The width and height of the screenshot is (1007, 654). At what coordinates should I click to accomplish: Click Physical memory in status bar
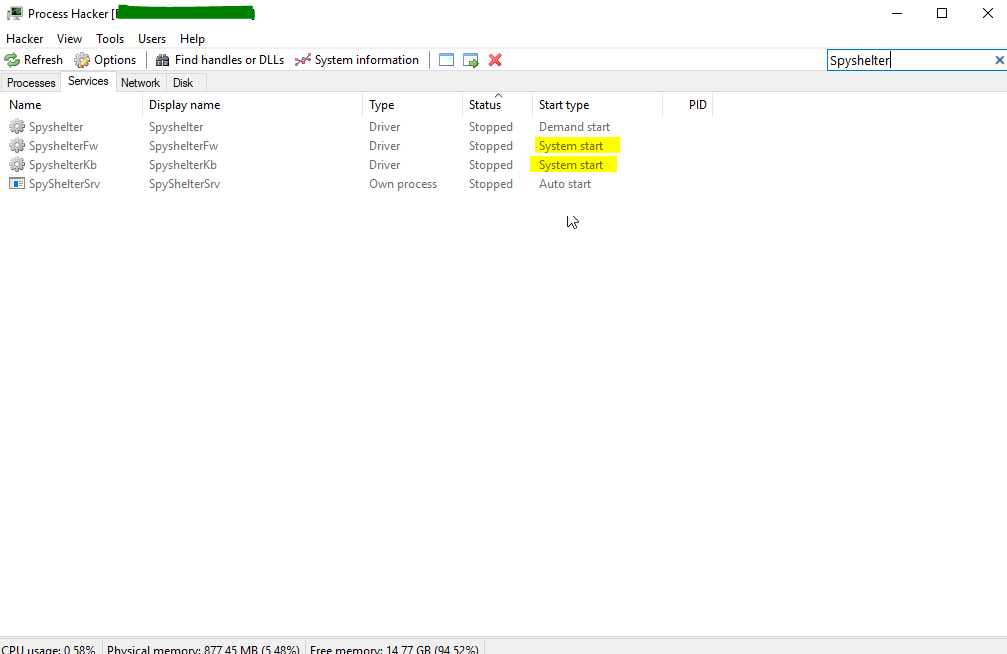click(x=203, y=648)
